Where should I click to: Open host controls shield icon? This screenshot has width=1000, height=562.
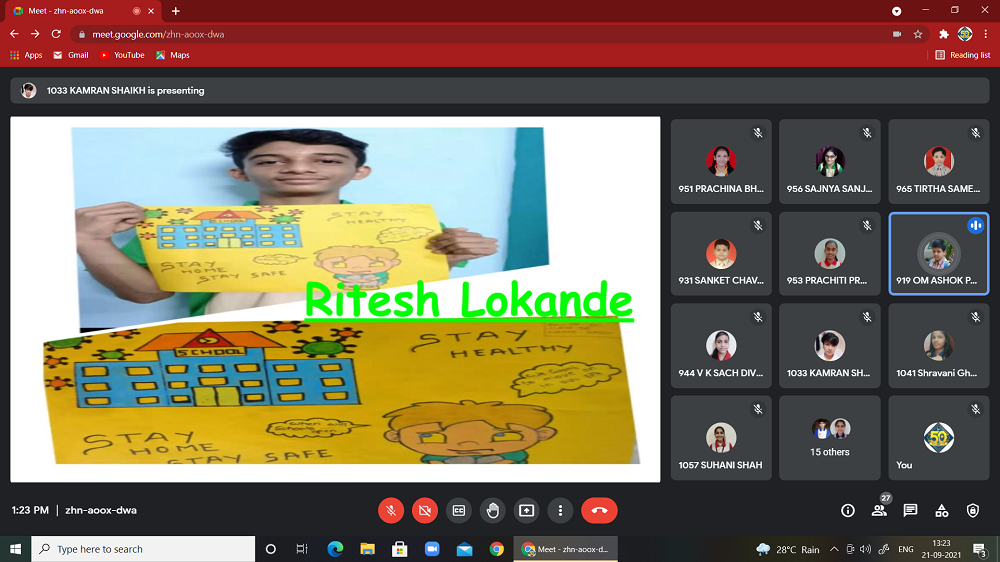coord(973,510)
